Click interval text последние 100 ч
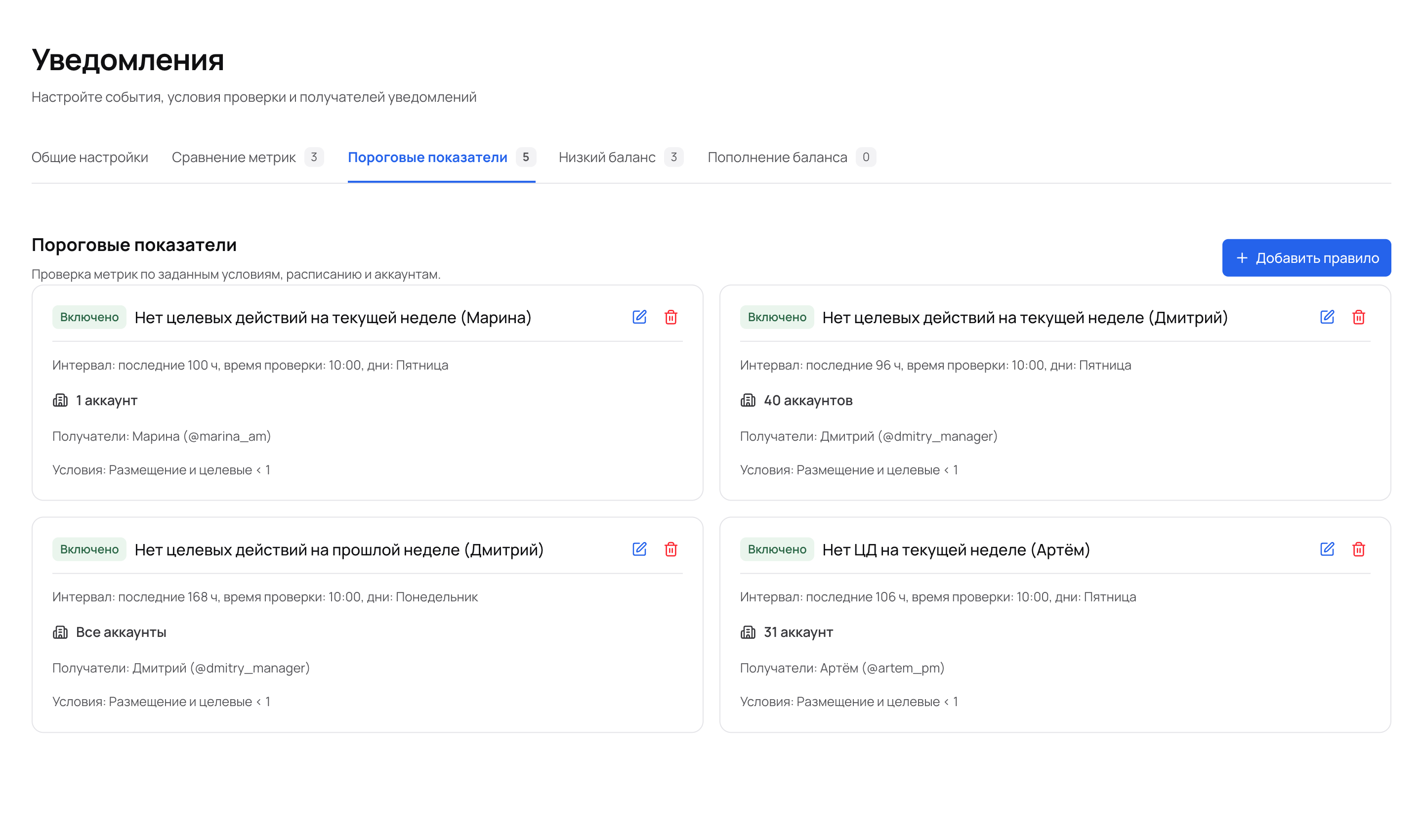 point(250,365)
